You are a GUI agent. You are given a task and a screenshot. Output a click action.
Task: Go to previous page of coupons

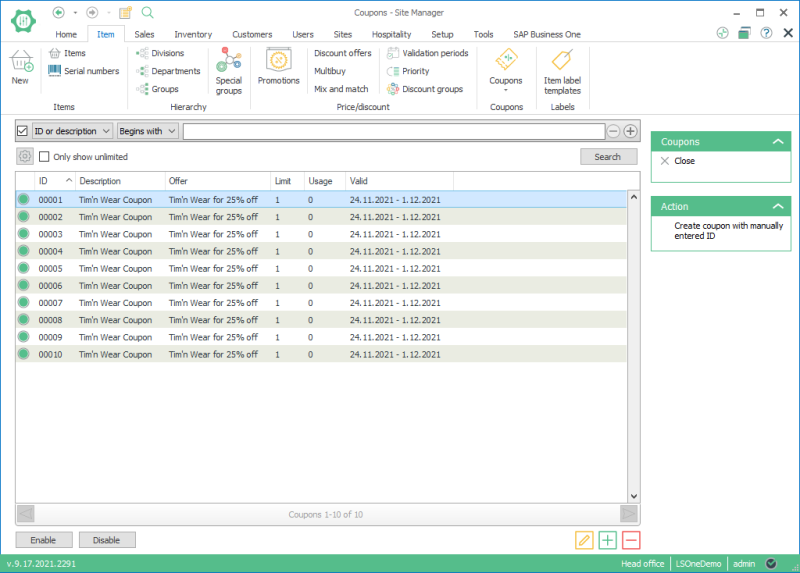coord(26,514)
